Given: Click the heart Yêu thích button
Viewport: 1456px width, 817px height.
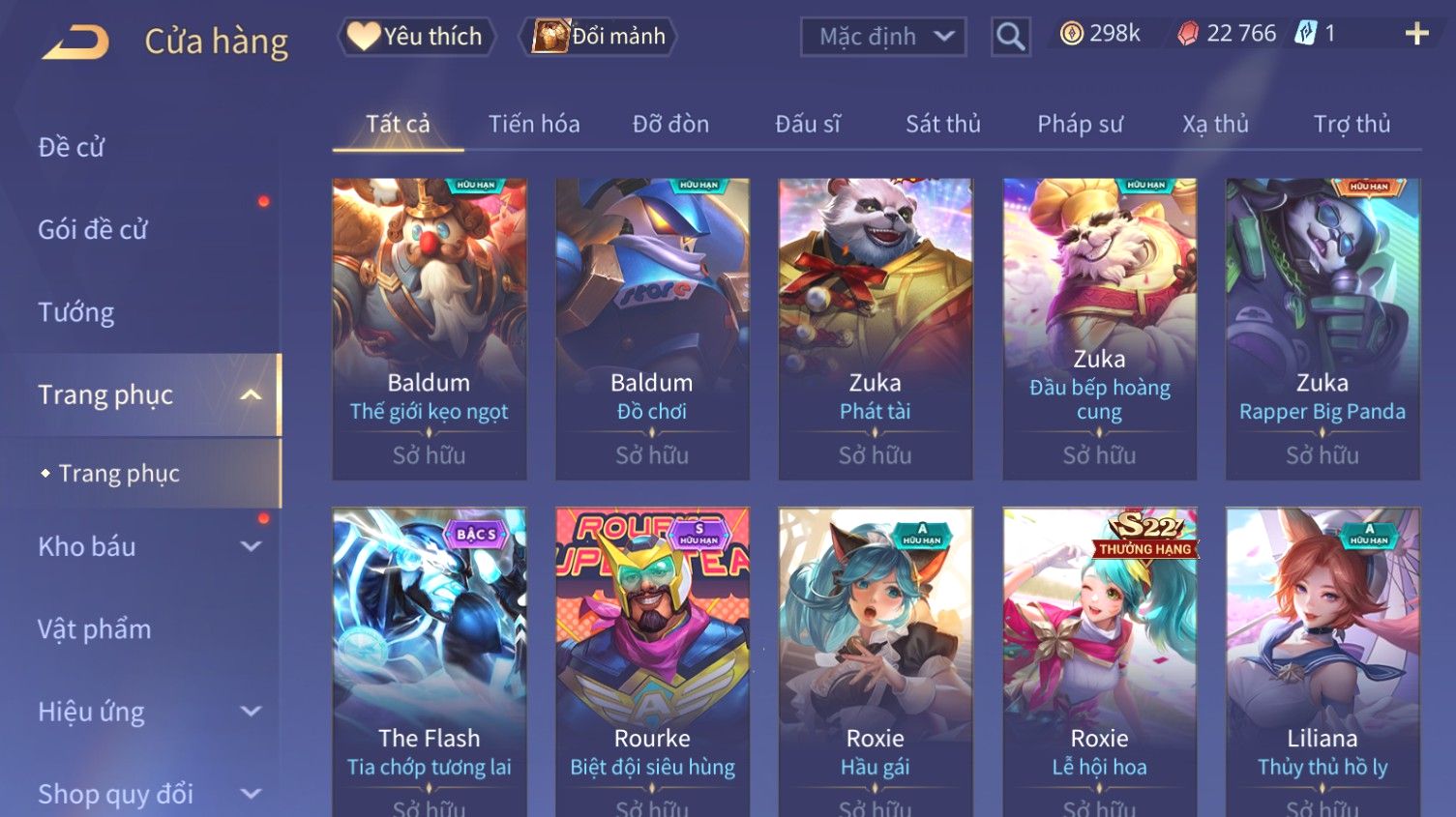Looking at the screenshot, I should pos(416,37).
